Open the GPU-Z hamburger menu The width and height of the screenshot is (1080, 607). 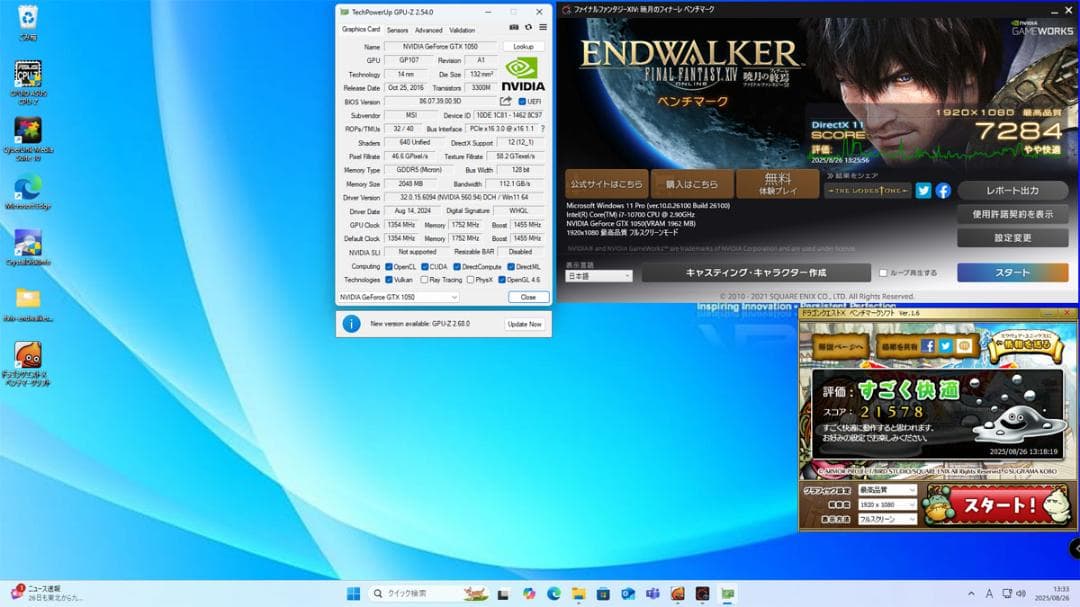point(542,28)
